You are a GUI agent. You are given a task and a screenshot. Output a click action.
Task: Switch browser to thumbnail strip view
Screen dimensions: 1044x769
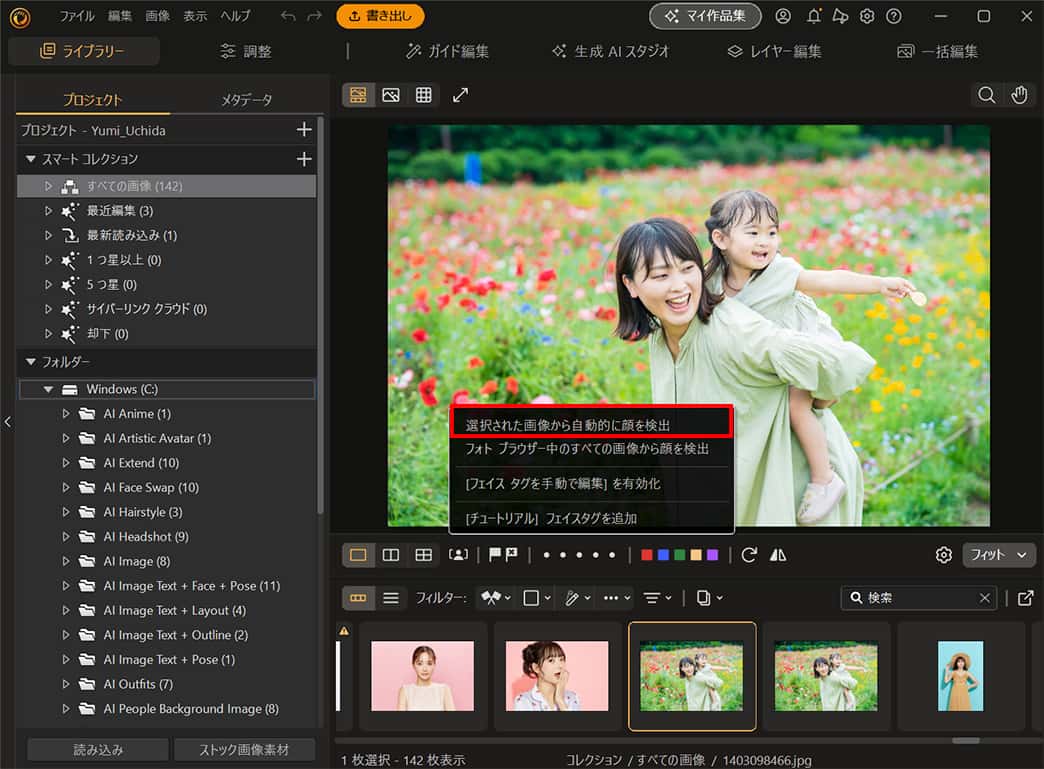click(x=358, y=598)
